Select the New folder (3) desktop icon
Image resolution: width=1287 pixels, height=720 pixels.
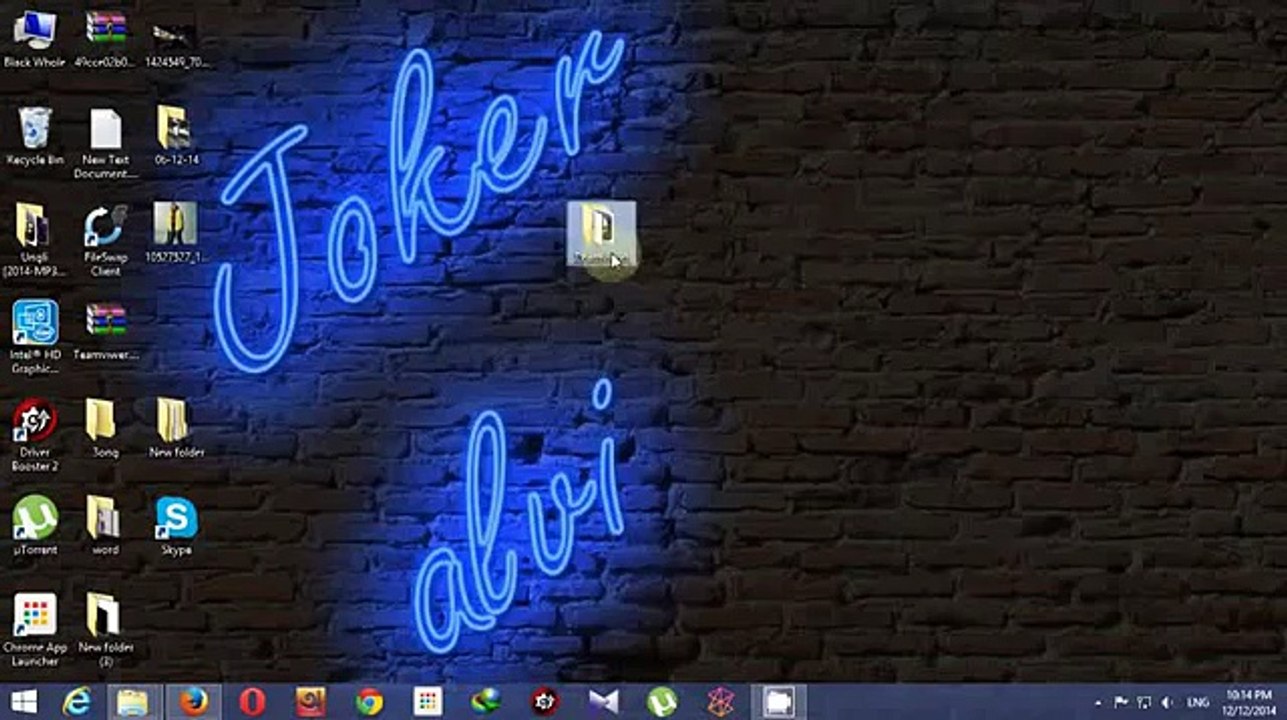click(105, 630)
